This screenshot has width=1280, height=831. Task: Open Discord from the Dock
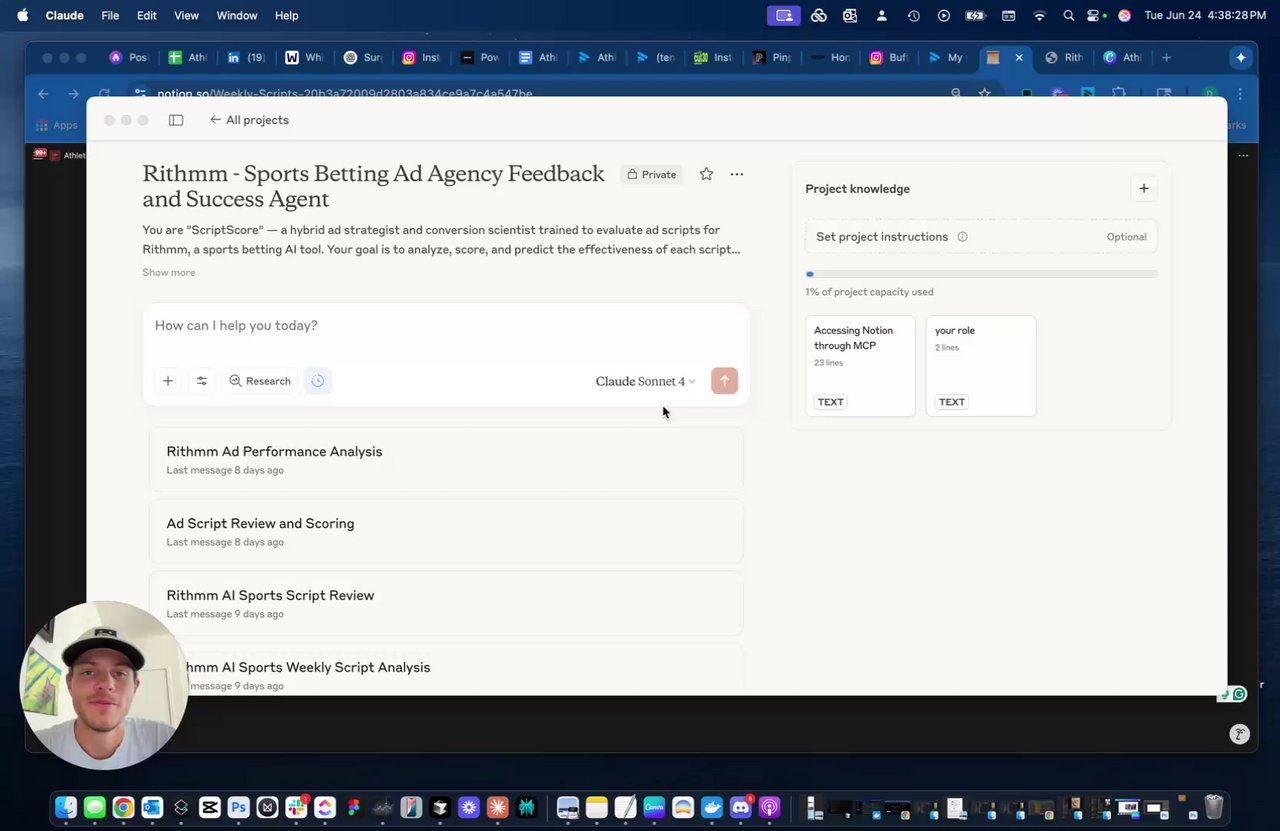pyautogui.click(x=741, y=807)
